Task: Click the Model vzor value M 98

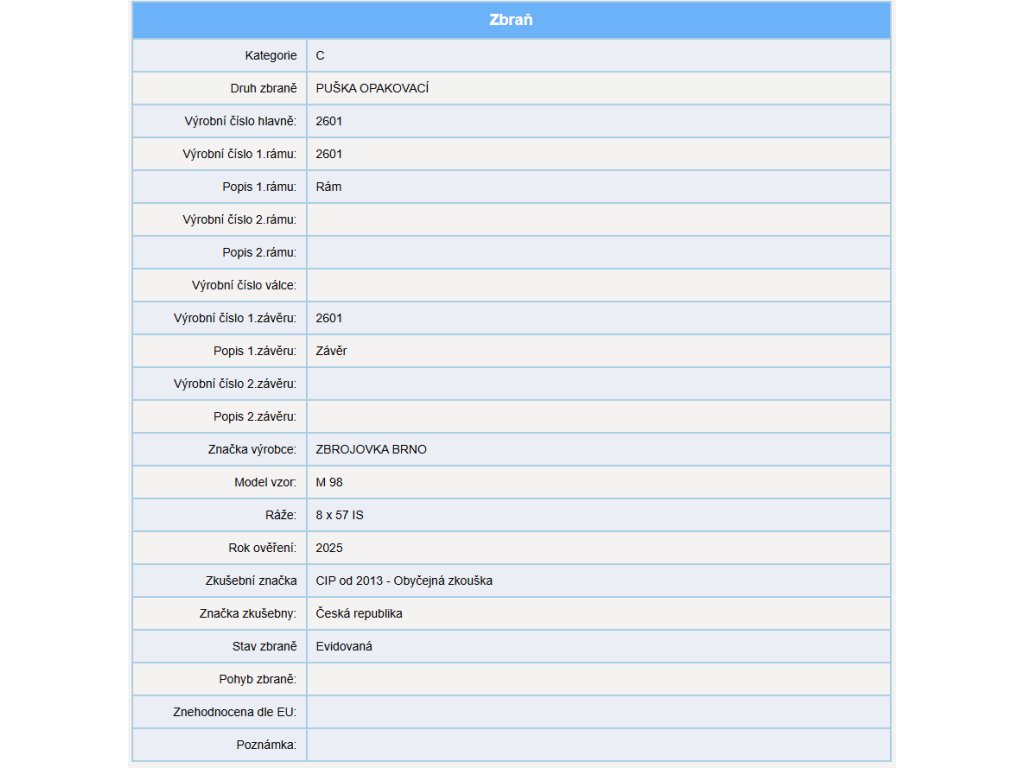Action: click(x=330, y=482)
